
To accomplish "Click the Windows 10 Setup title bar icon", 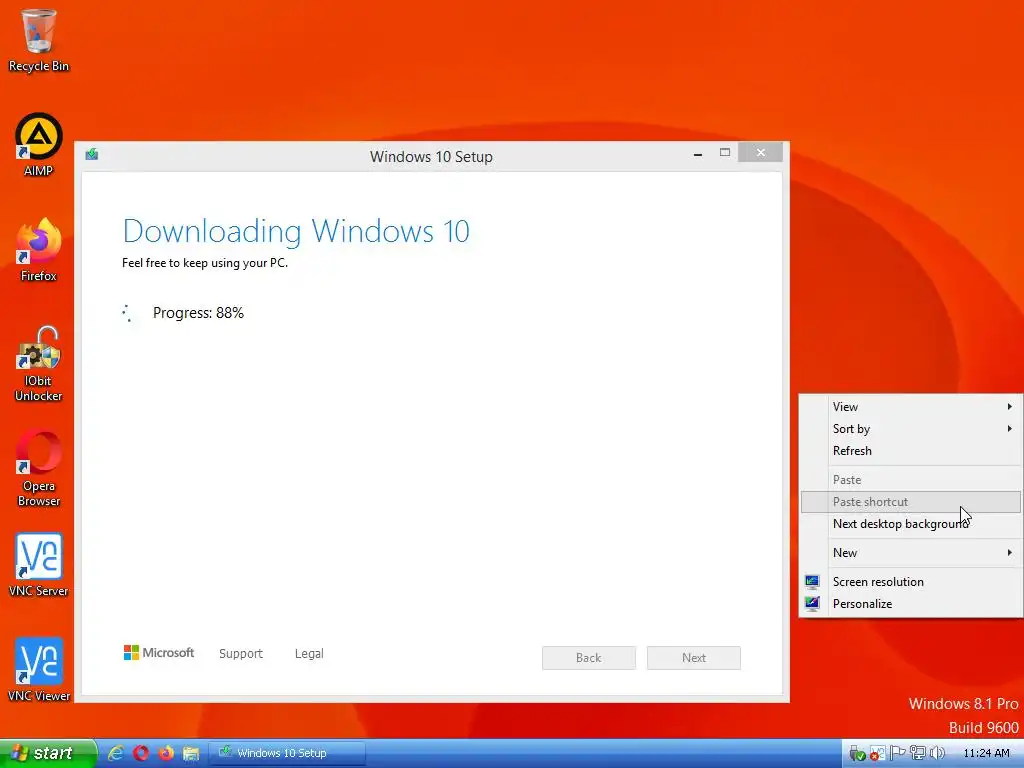I will [91, 155].
